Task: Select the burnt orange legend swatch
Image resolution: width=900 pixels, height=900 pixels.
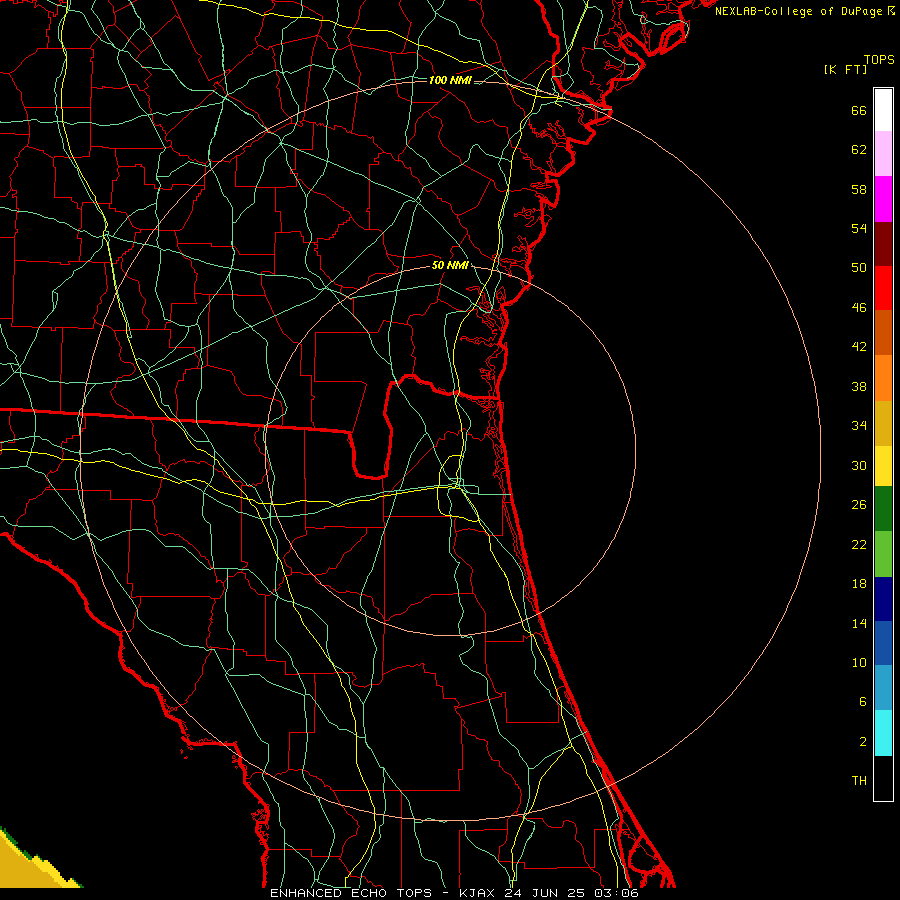Action: 883,333
